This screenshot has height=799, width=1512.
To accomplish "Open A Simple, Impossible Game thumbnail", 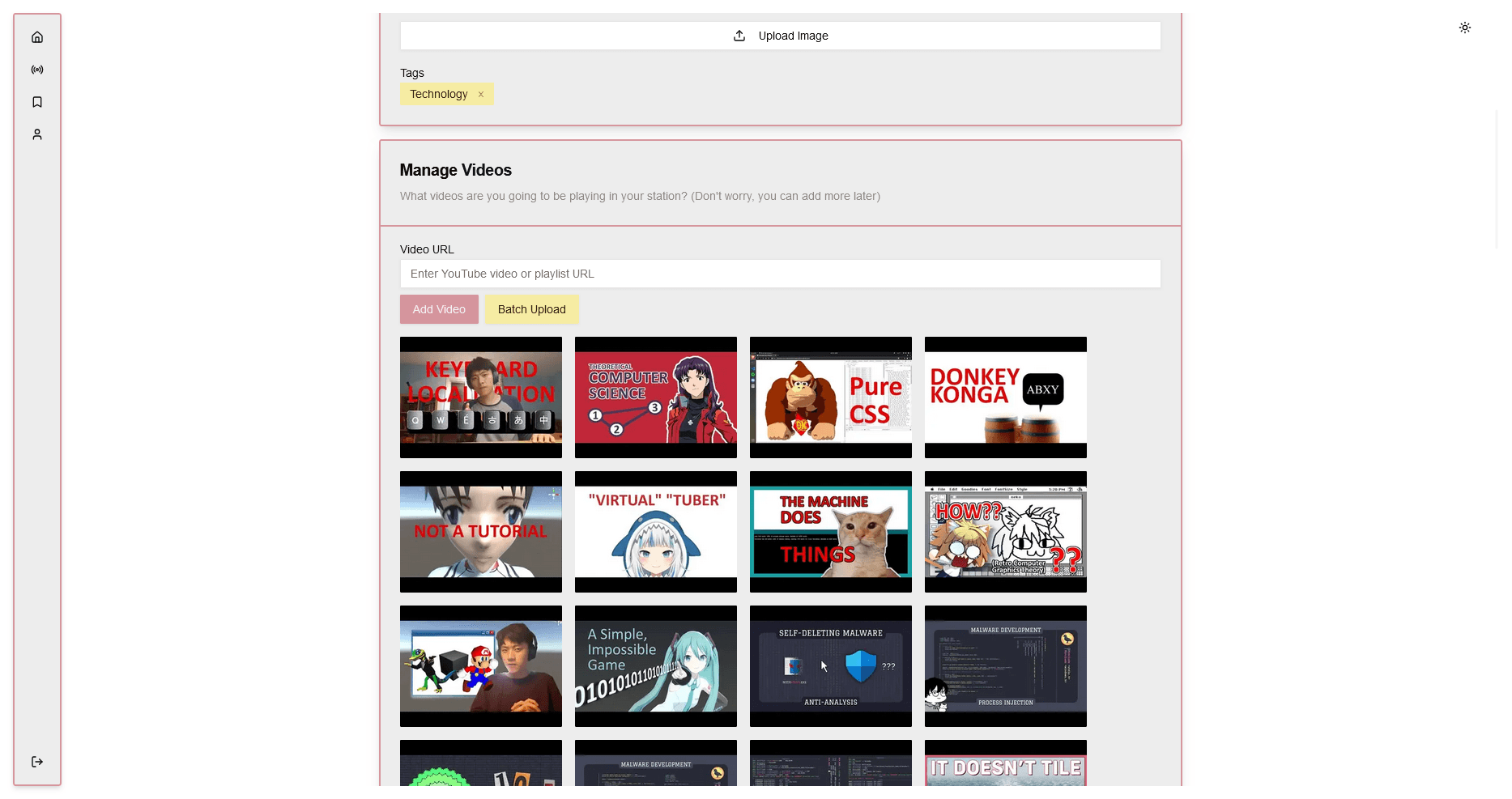I will pos(656,666).
